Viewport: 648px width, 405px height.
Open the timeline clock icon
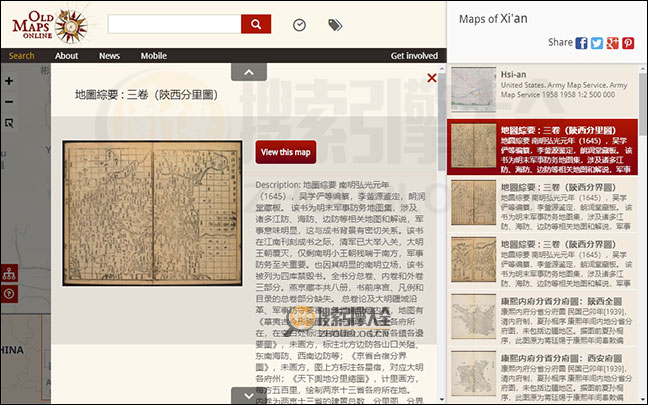tap(299, 25)
